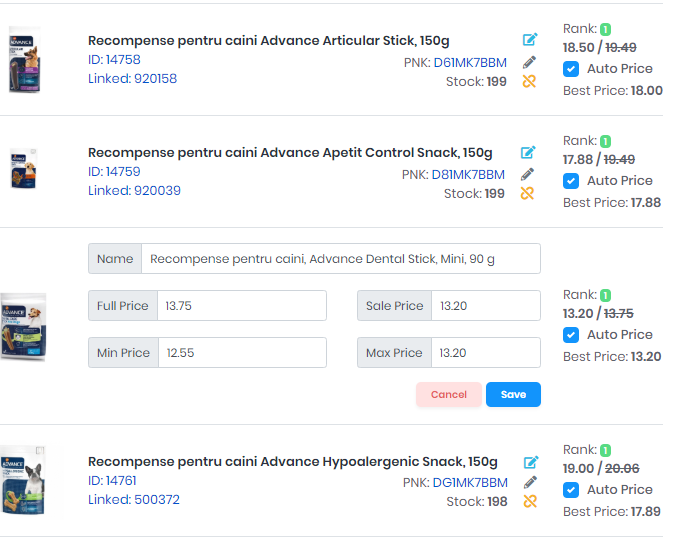The height and width of the screenshot is (550, 700).
Task: Click product ID 14761
Action: 112,481
